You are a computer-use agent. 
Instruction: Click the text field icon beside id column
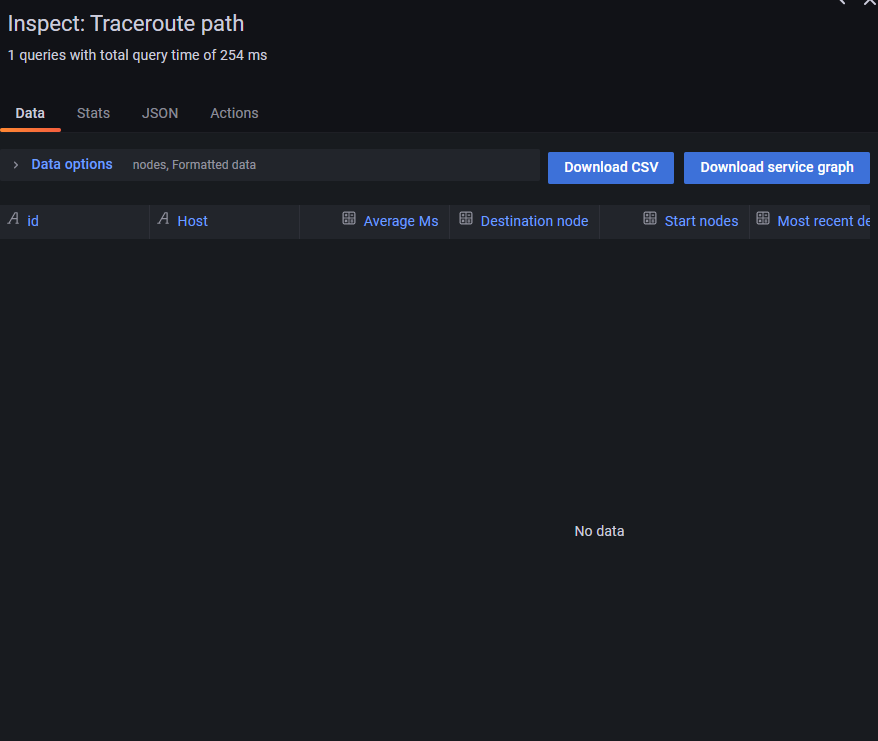[12, 220]
